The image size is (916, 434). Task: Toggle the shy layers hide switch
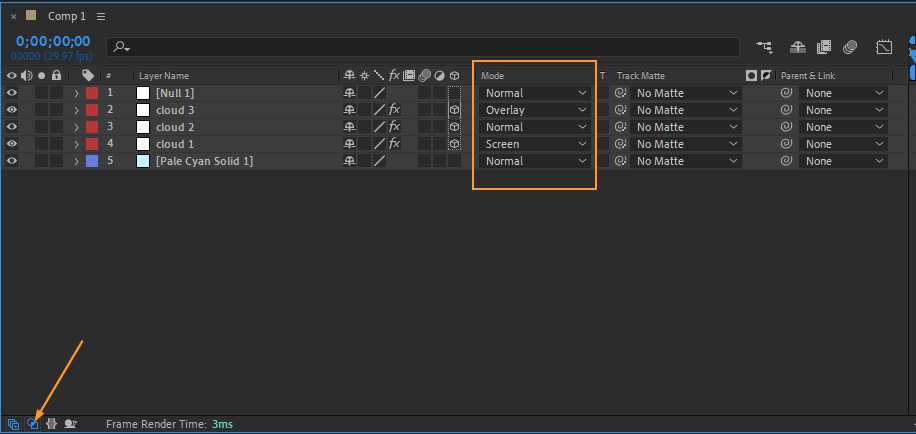(798, 46)
